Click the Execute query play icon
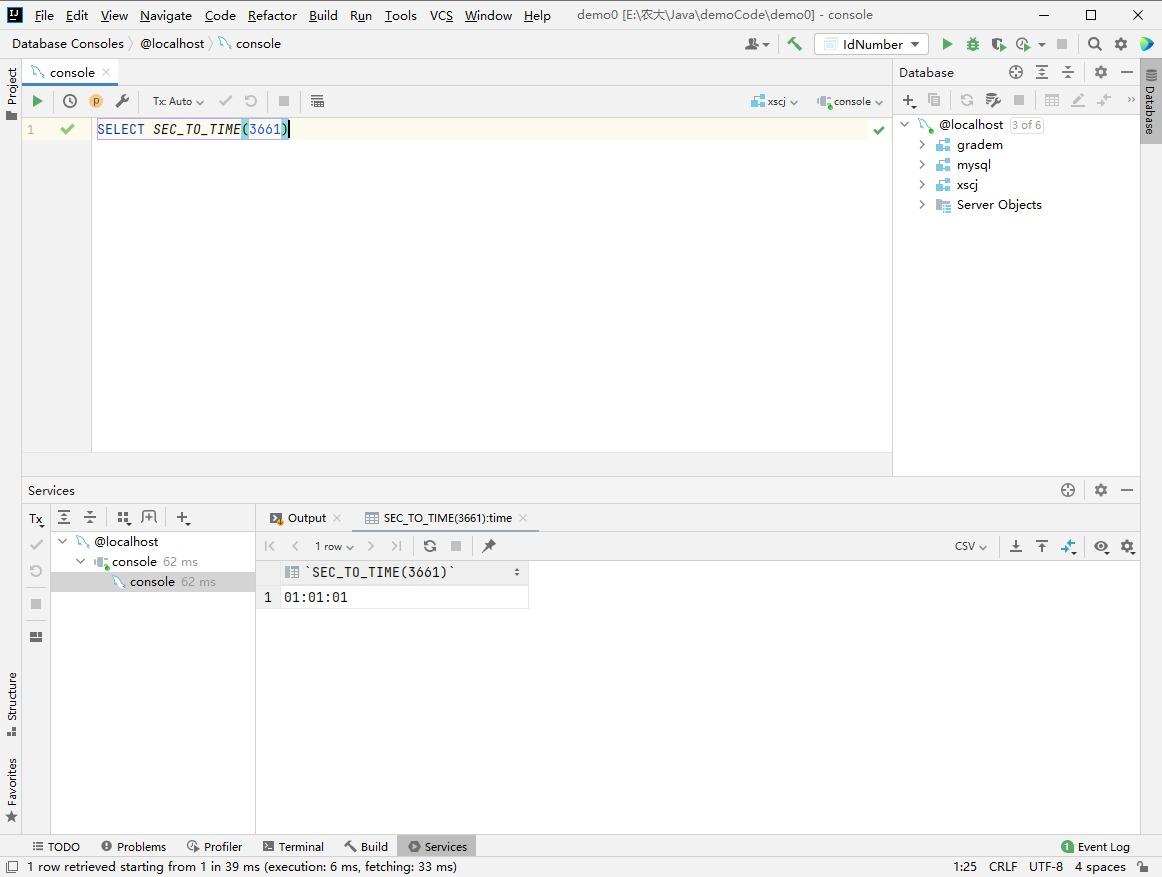Screen dimensions: 1162x877 coord(37,101)
